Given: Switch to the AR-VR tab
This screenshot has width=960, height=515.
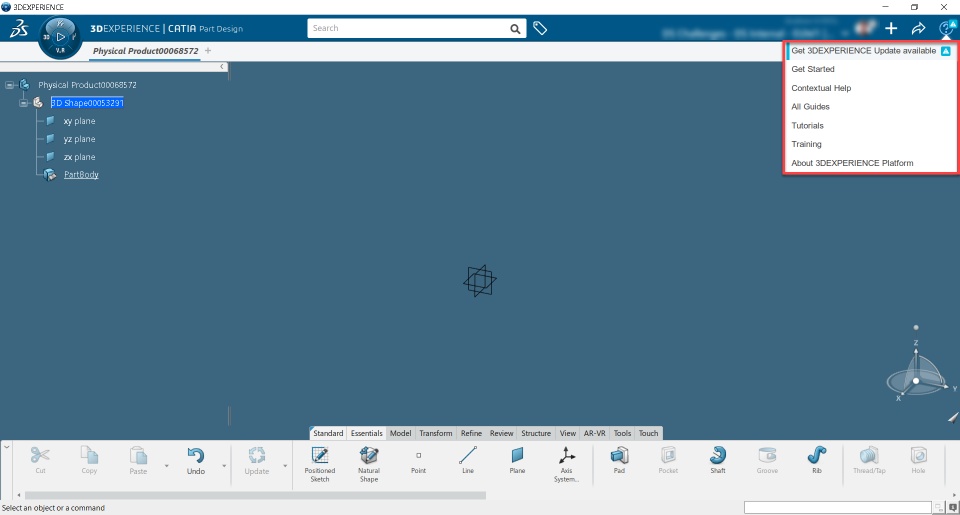Looking at the screenshot, I should click(x=594, y=433).
